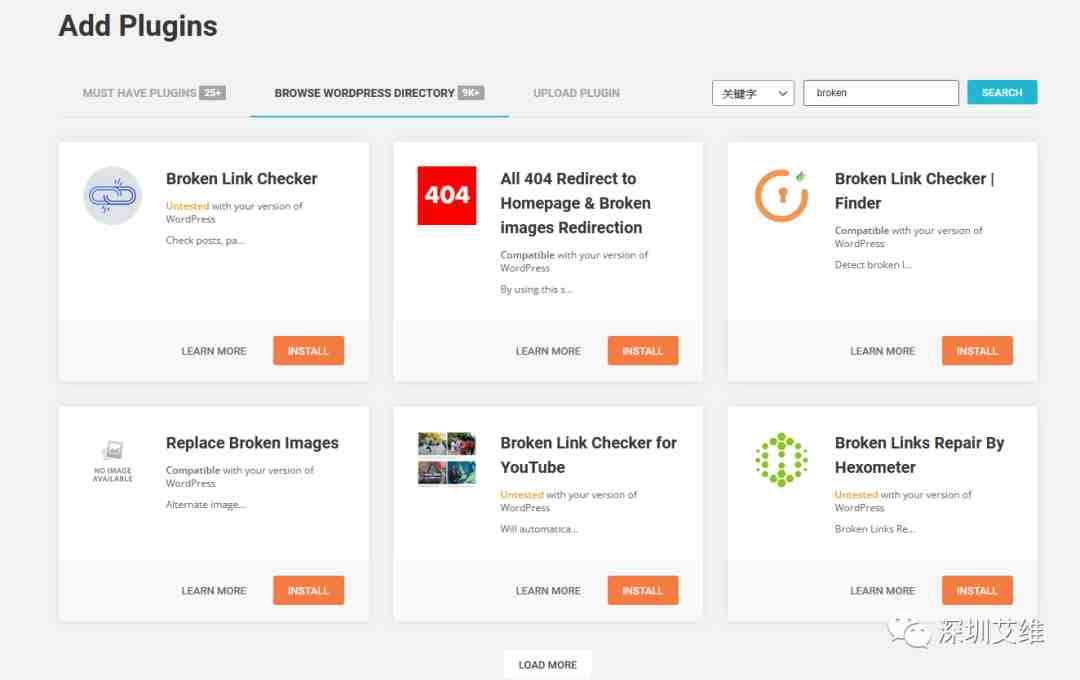Click the red 404 plugin icon
The width and height of the screenshot is (1080, 680).
[446, 196]
